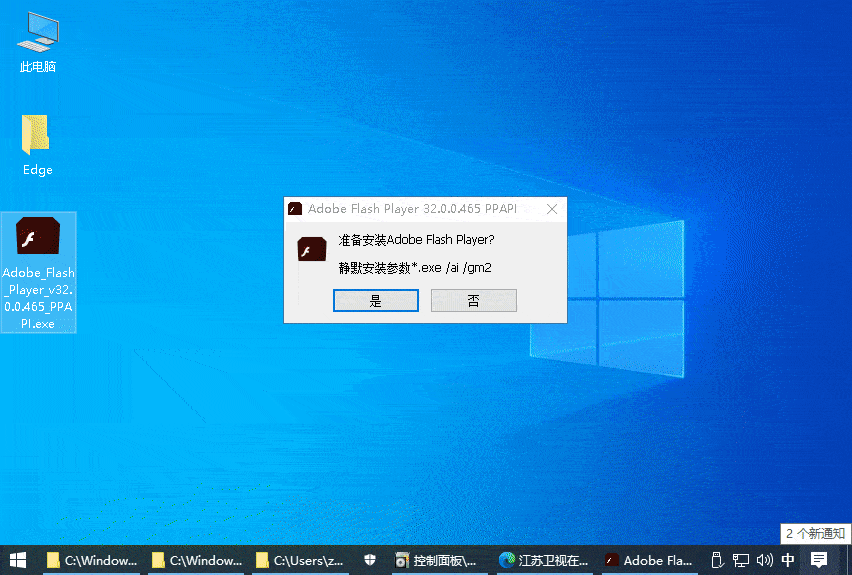Open the Action Center notification icon

819,560
